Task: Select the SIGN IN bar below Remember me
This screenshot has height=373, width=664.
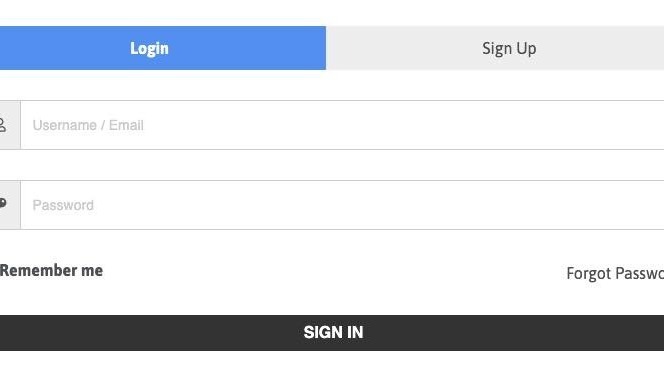Action: coord(332,333)
